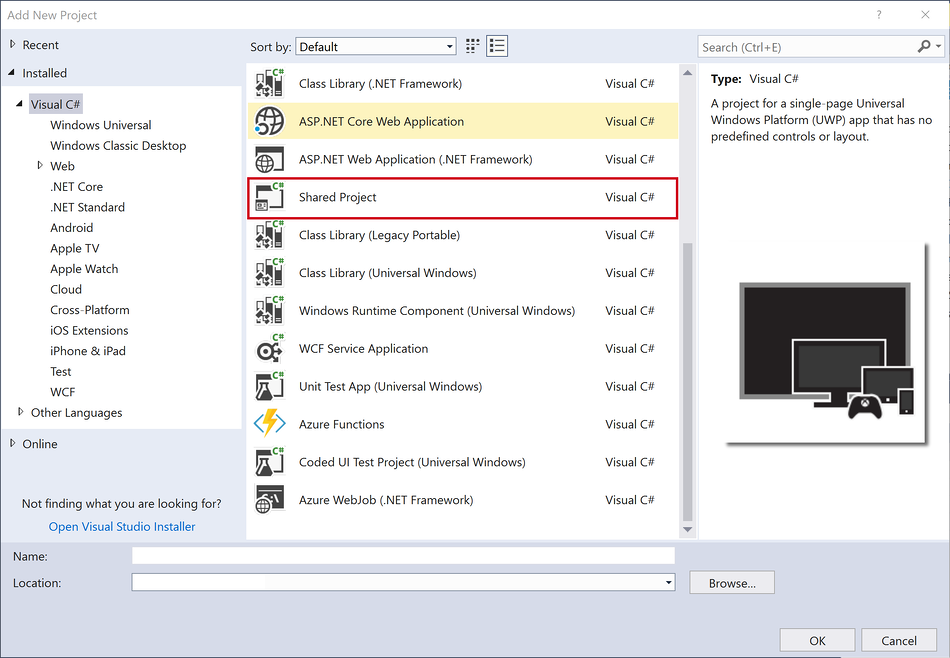Click the Coded UI Test Project icon
The width and height of the screenshot is (950, 658).
point(270,462)
